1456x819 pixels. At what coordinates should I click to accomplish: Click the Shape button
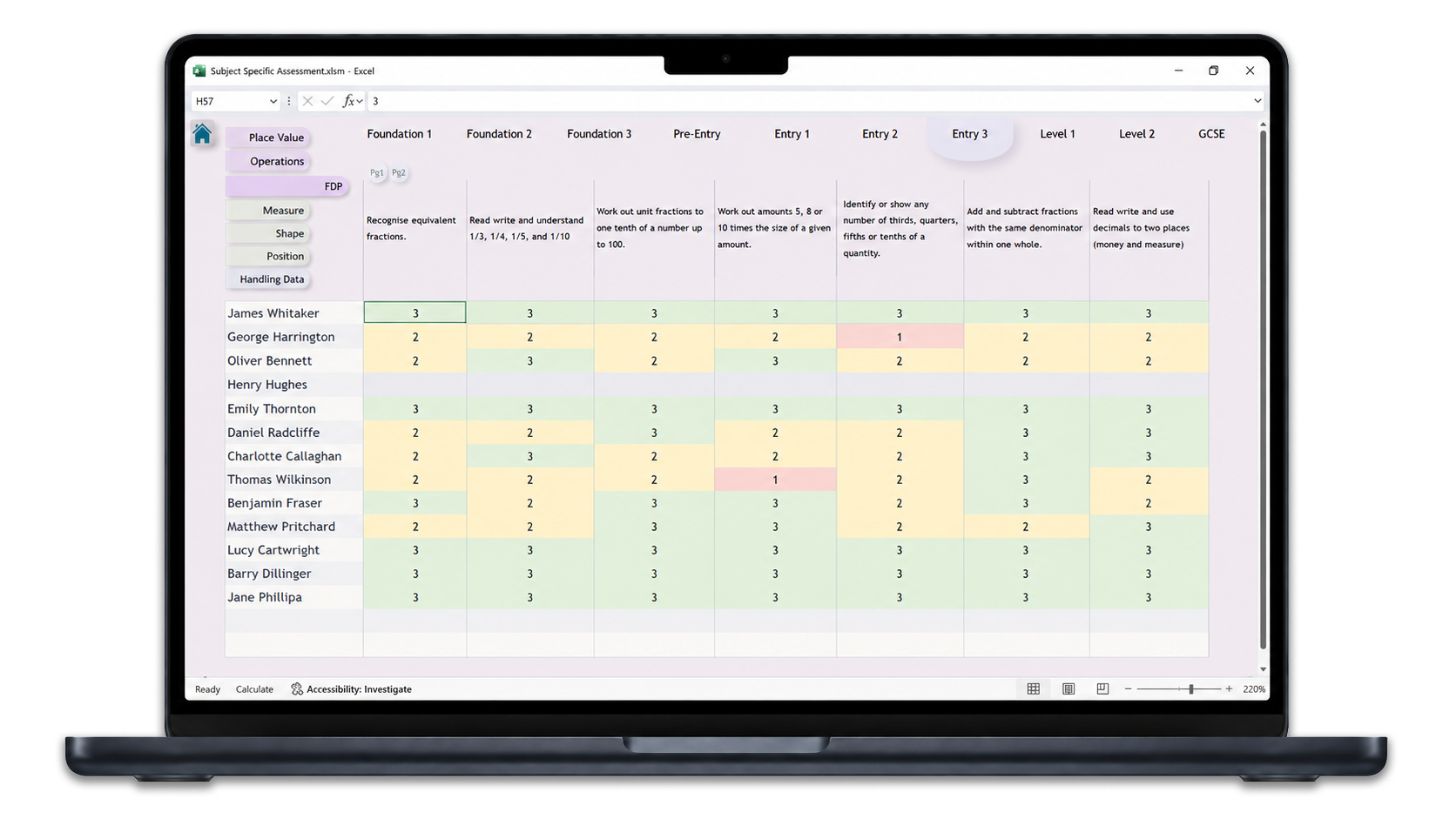[269, 233]
